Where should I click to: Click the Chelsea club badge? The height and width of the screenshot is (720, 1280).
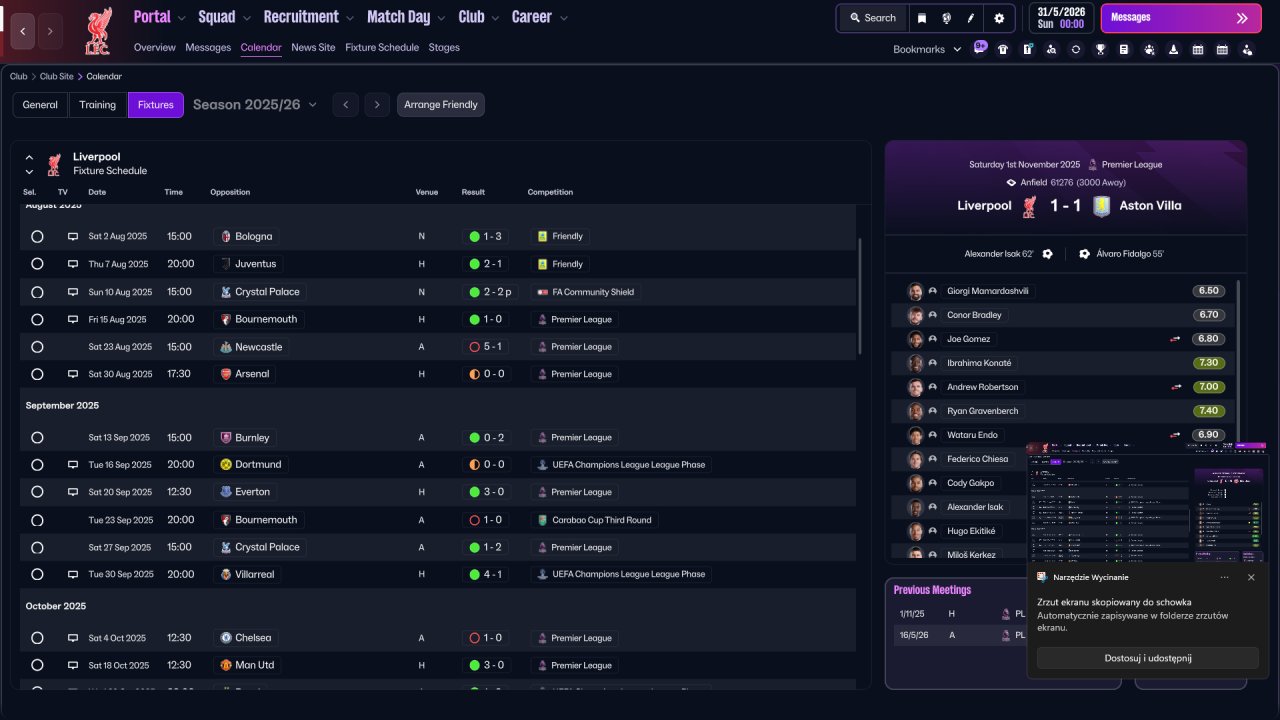tap(226, 638)
